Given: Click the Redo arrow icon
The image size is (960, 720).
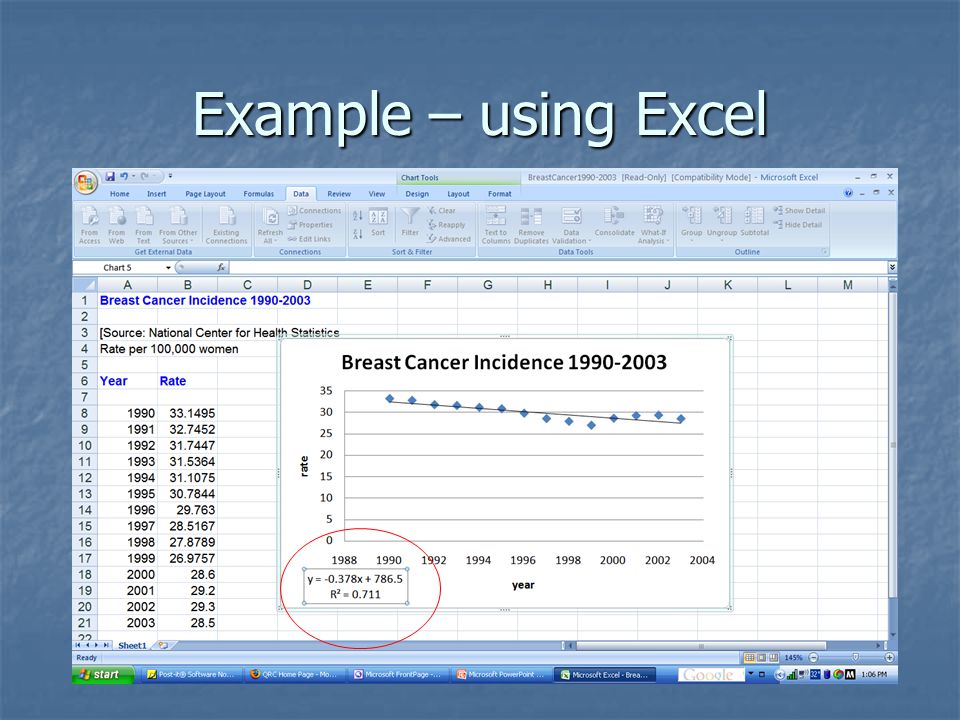Looking at the screenshot, I should point(145,176).
